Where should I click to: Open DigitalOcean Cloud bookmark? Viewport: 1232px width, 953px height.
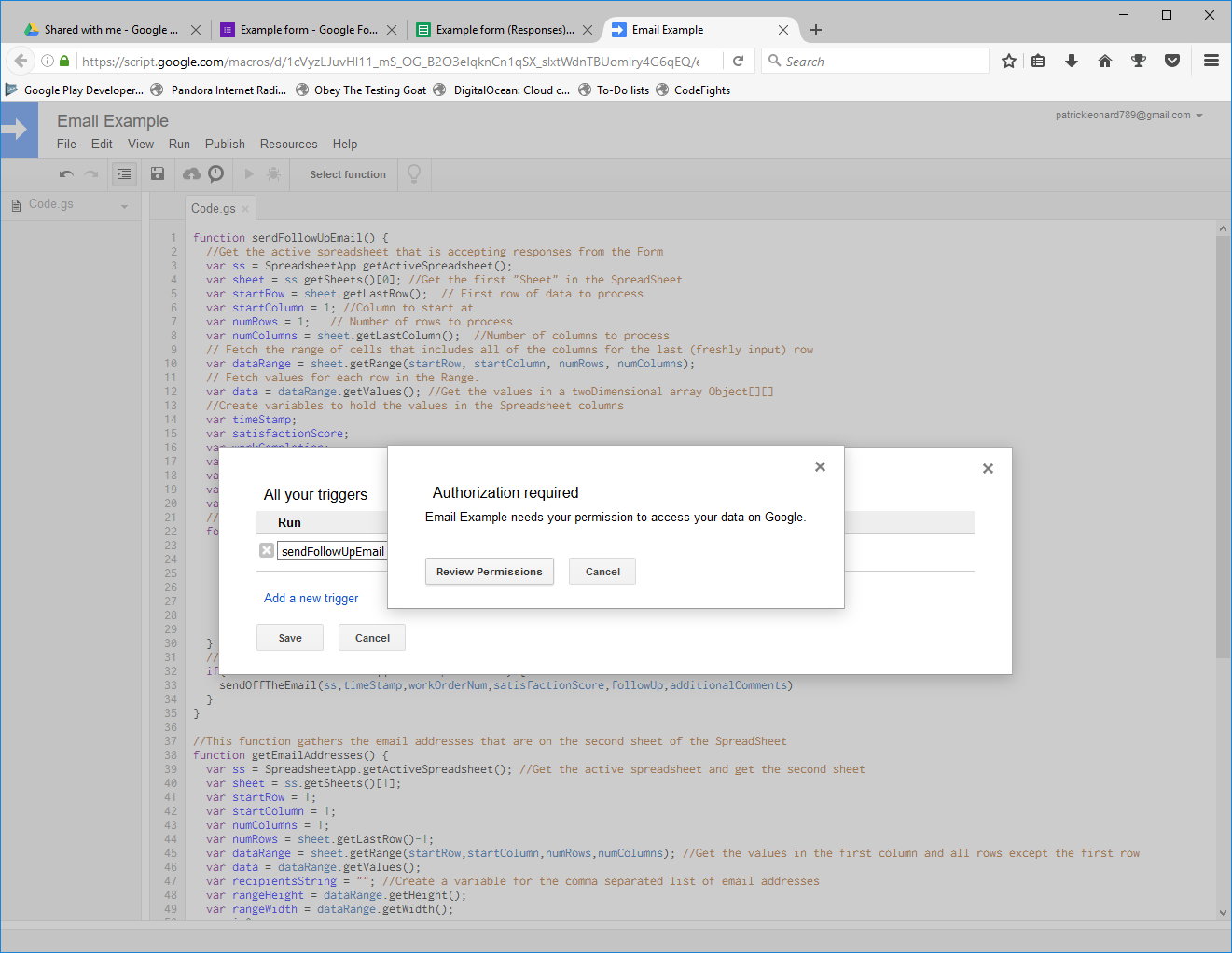coord(501,90)
